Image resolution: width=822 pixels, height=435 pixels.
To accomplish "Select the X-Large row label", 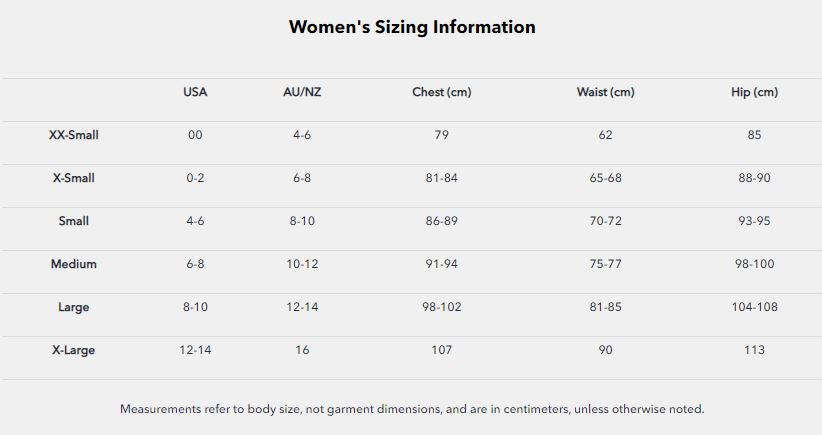I will [x=74, y=350].
